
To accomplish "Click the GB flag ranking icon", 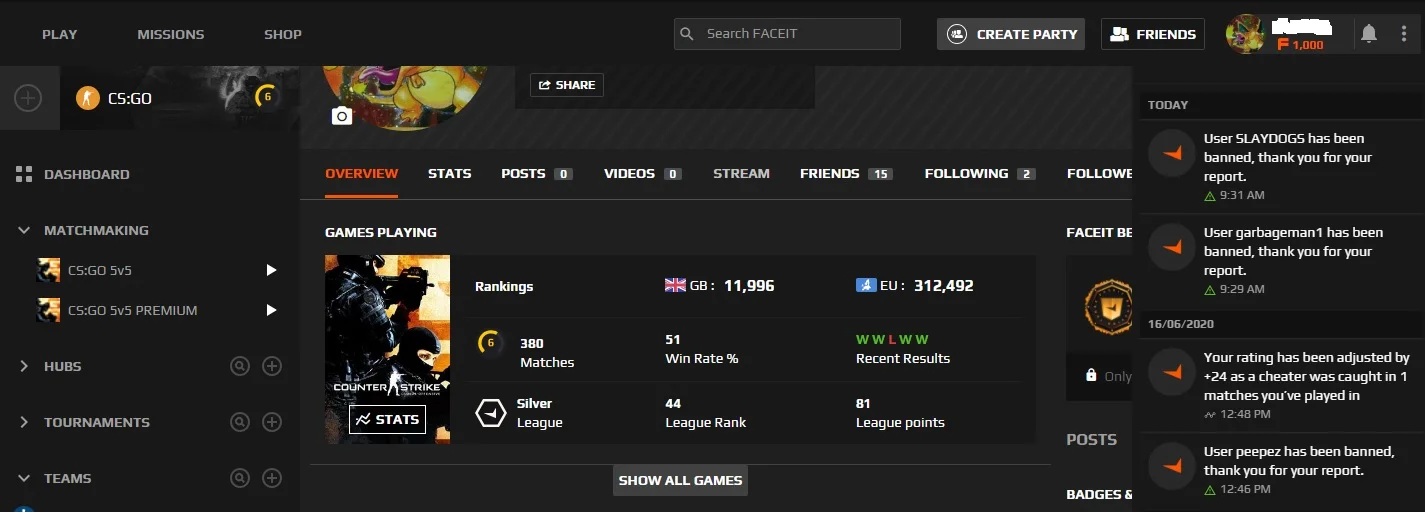I will pos(676,285).
